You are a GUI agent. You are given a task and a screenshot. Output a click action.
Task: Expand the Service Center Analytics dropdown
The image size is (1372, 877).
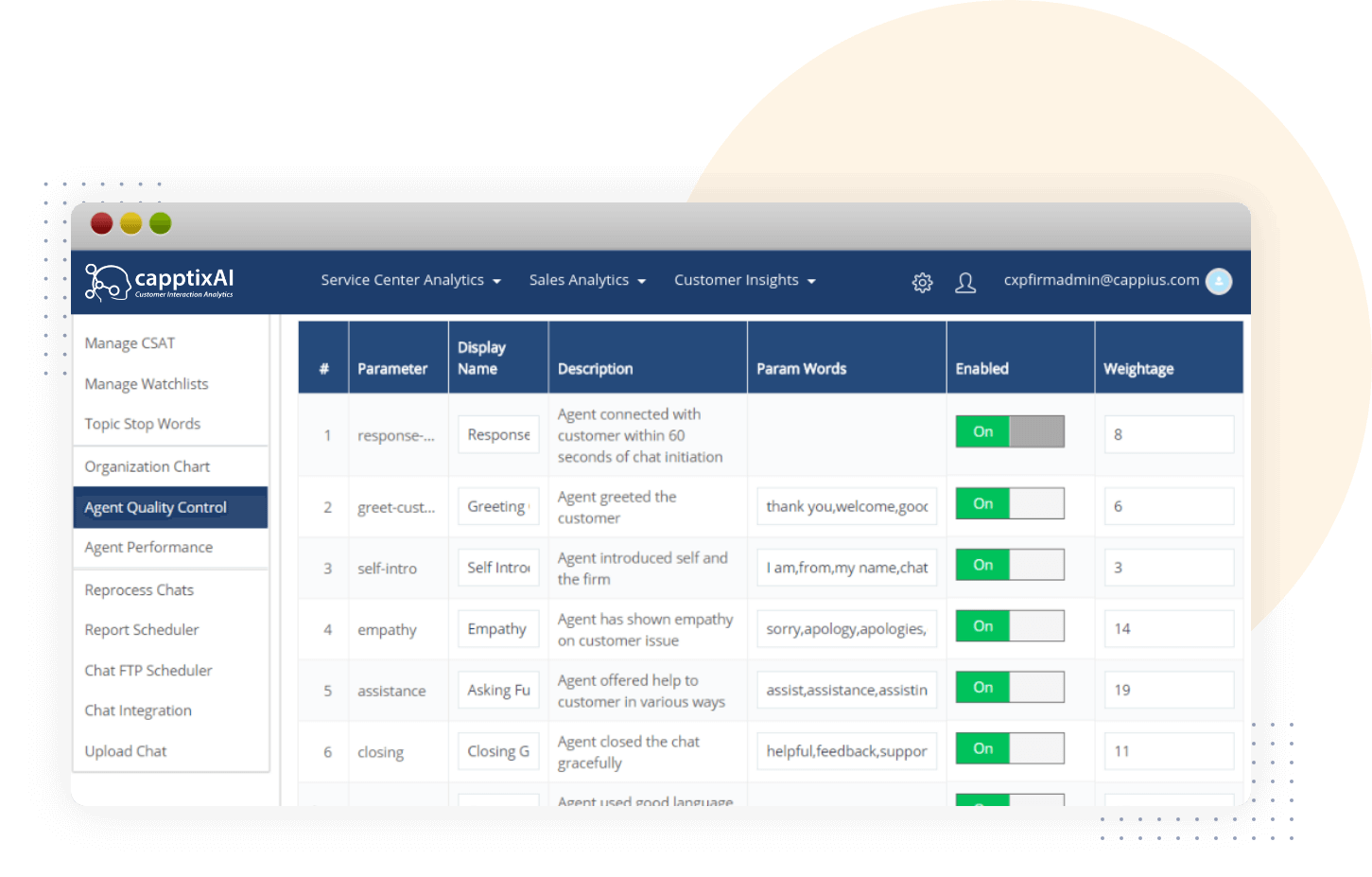[x=410, y=280]
